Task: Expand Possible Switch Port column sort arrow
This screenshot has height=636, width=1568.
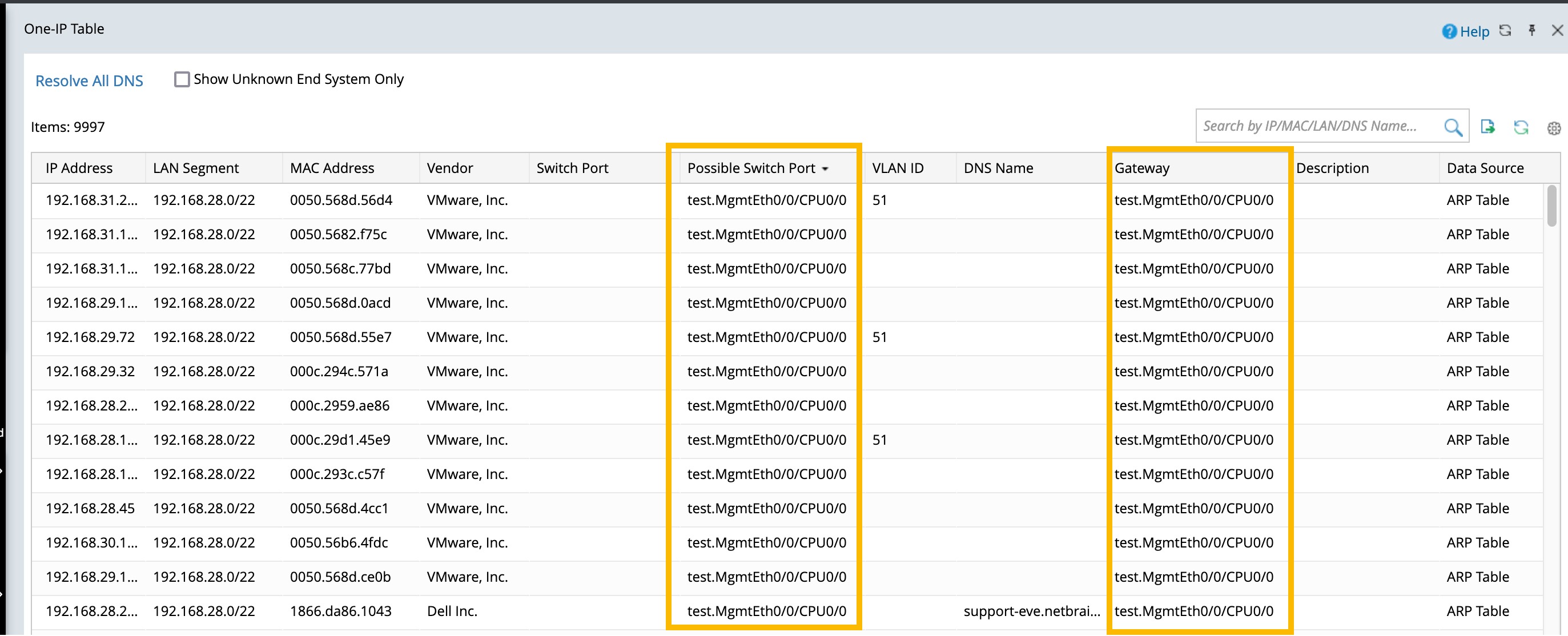Action: 825,169
